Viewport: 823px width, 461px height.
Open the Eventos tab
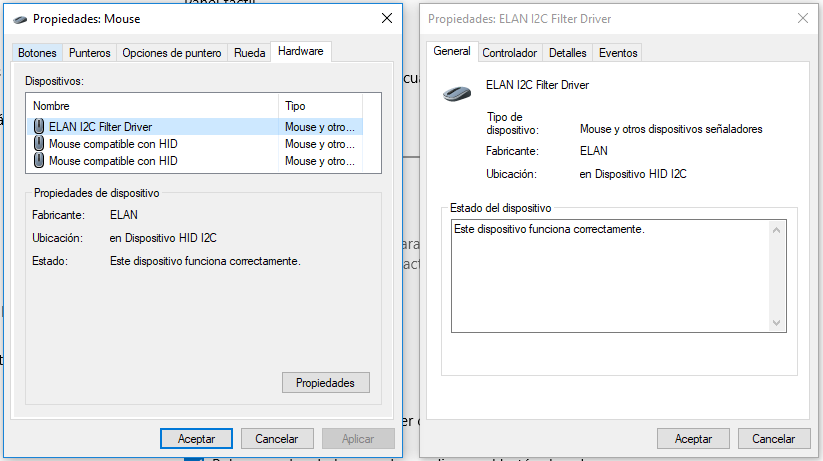[x=618, y=53]
